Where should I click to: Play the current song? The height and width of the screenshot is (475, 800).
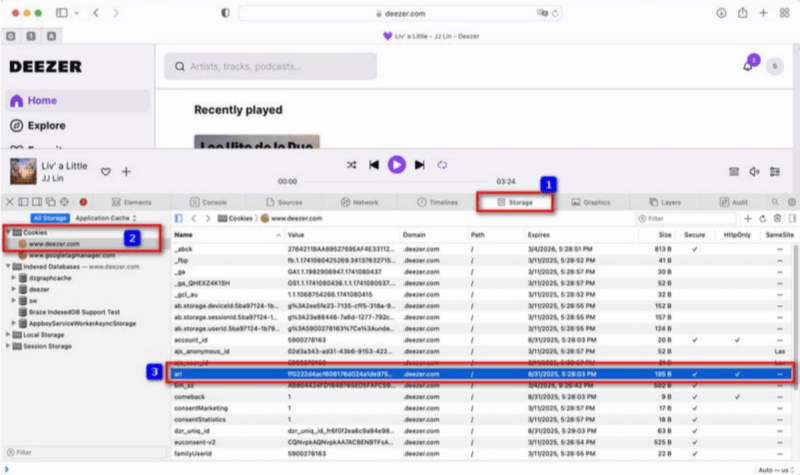coord(396,165)
